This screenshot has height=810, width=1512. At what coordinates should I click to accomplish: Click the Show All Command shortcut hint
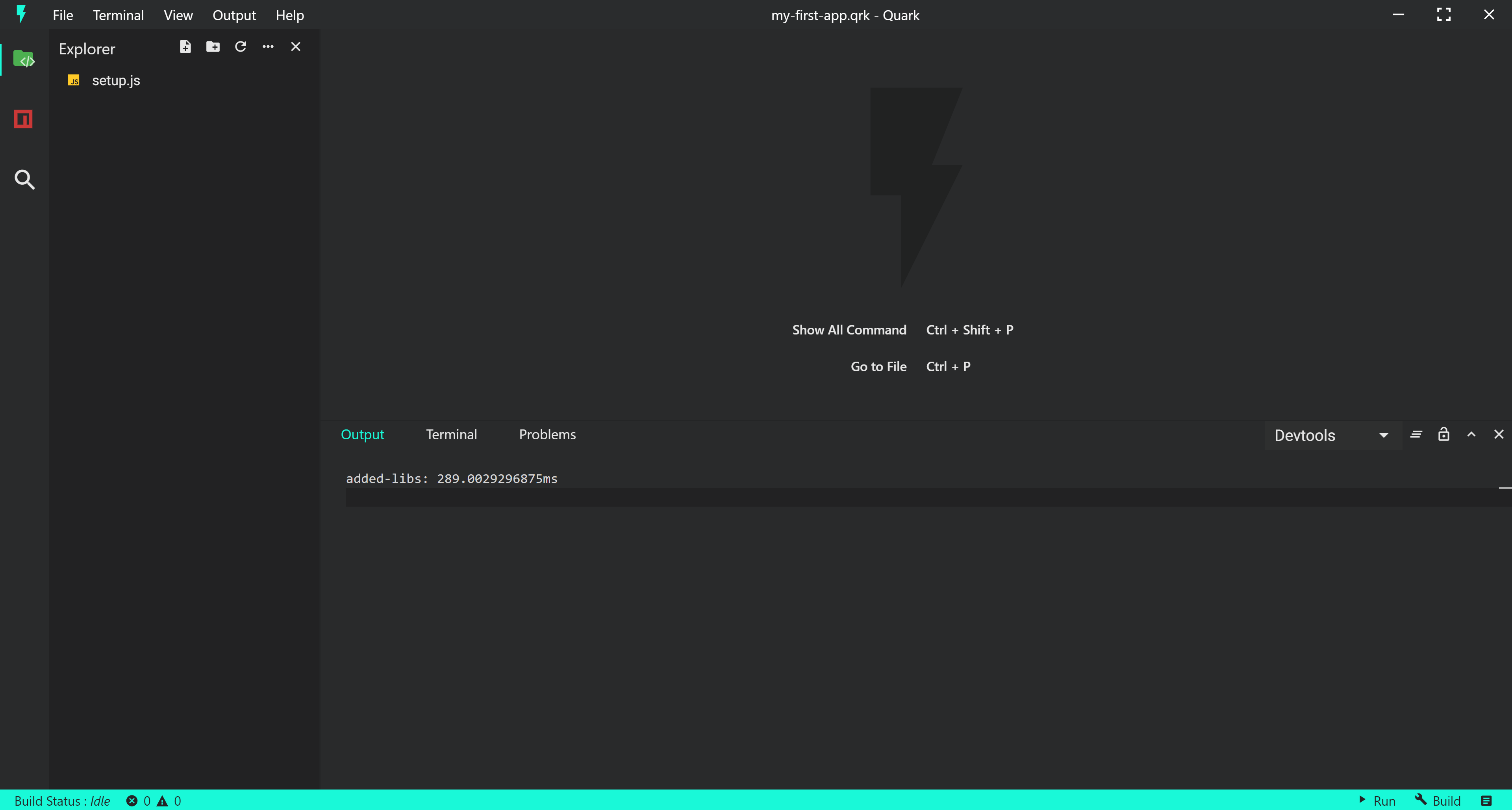click(x=903, y=330)
